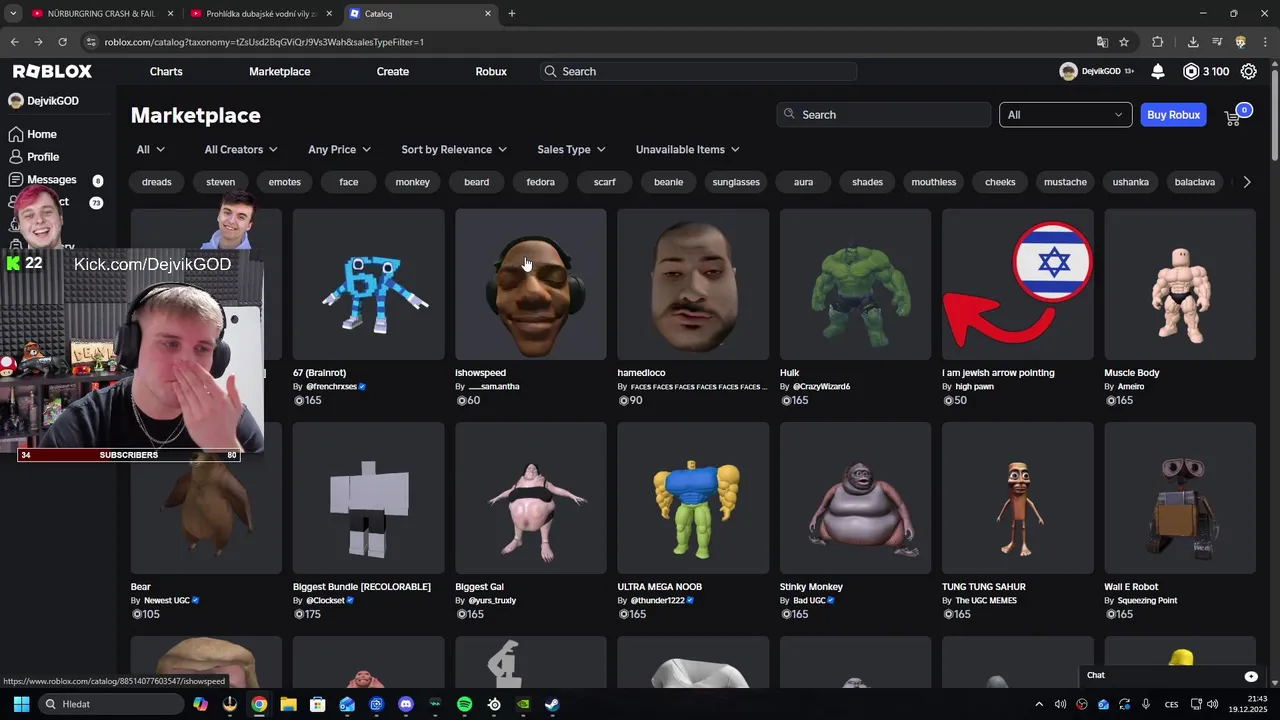
Task: Open the Chat panel at bottom right
Action: (x=1172, y=675)
